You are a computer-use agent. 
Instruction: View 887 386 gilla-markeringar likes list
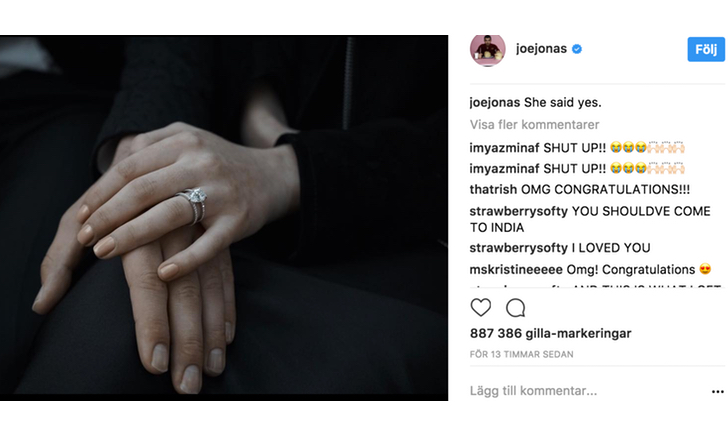[x=551, y=333]
